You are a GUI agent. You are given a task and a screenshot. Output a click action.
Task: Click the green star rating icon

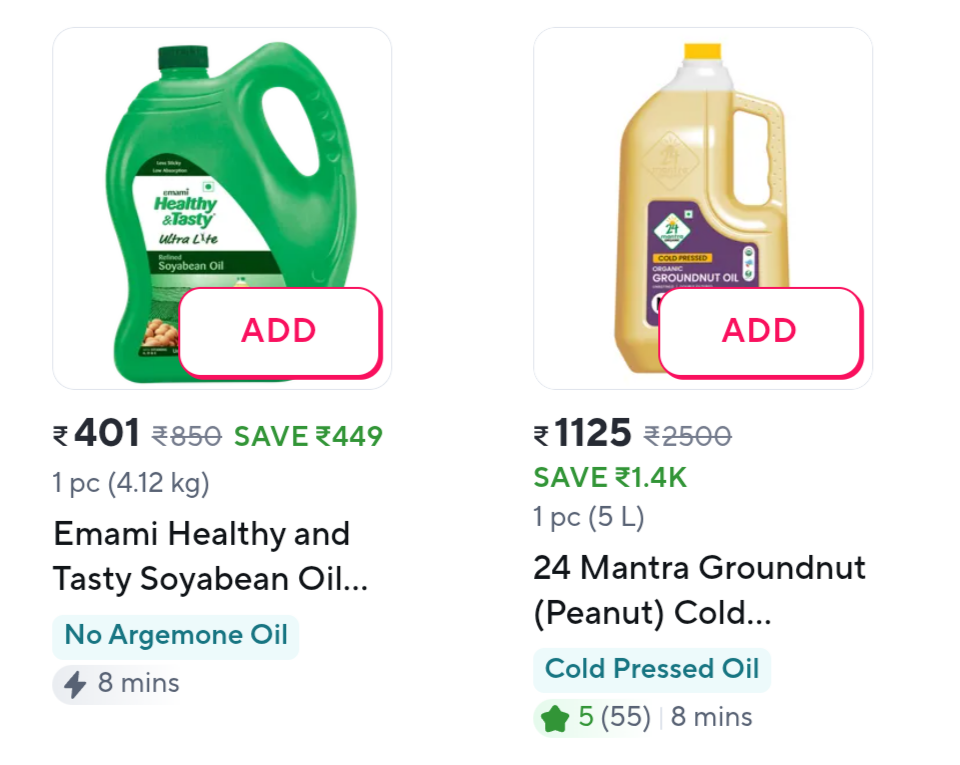coord(555,718)
